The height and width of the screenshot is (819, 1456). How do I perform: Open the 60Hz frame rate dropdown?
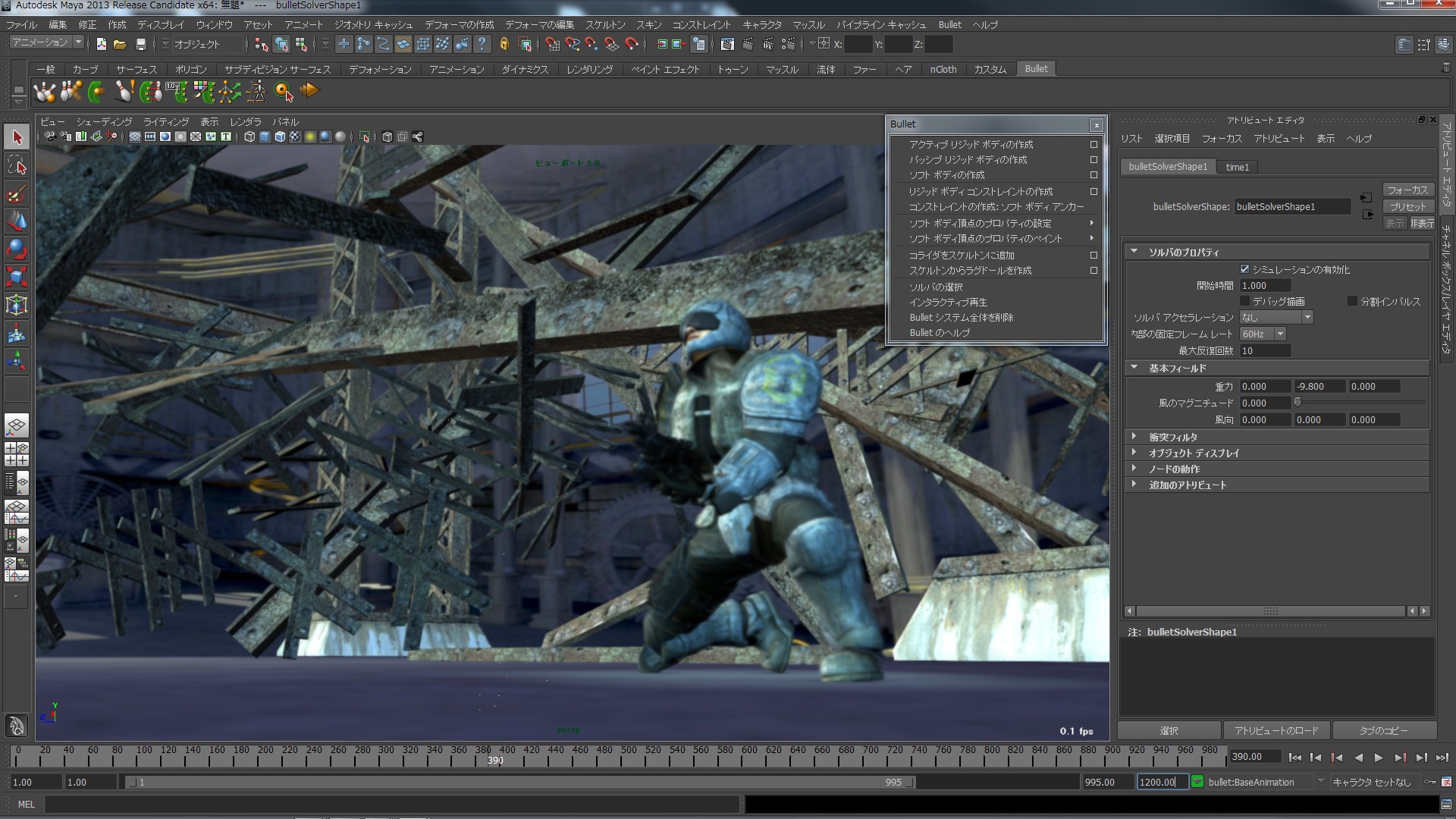click(1263, 334)
